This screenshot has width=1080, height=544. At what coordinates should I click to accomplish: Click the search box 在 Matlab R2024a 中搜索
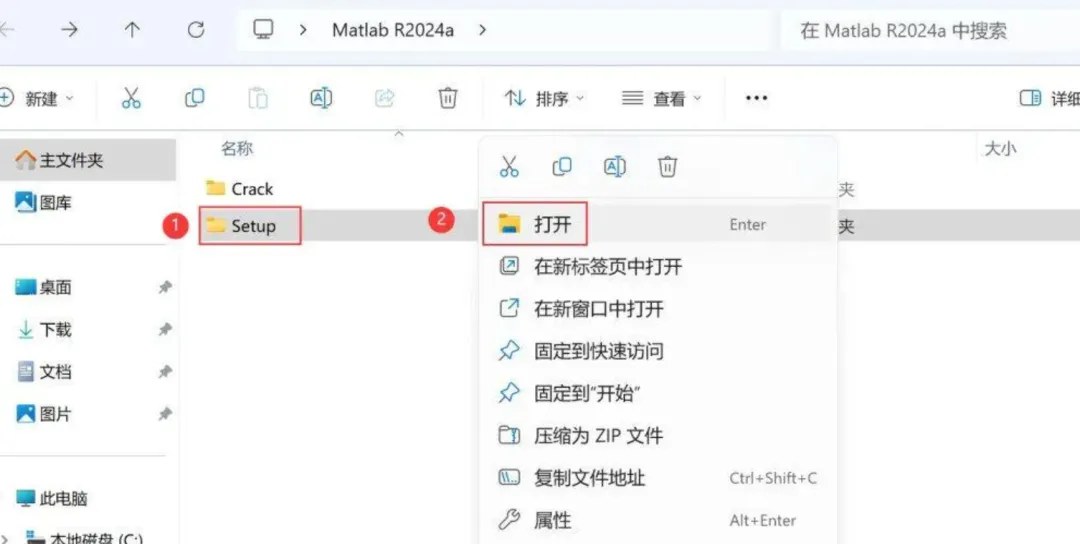pos(930,30)
